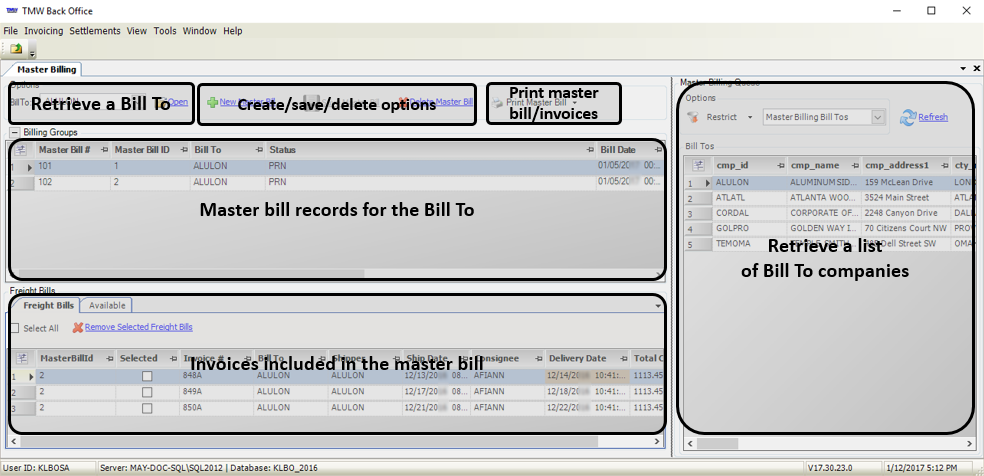This screenshot has width=984, height=476.
Task: Pin the Status column
Action: tap(590, 150)
